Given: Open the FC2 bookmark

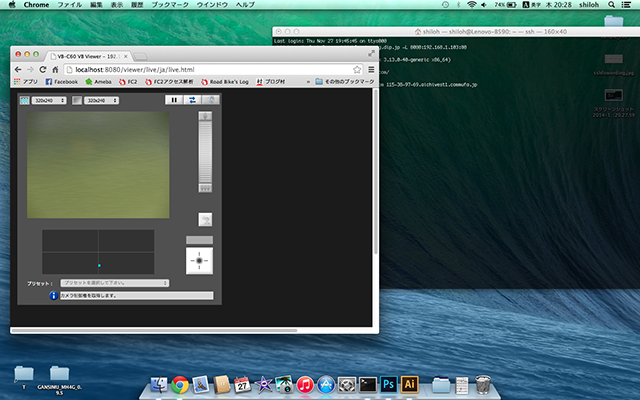Looking at the screenshot, I should [x=128, y=82].
